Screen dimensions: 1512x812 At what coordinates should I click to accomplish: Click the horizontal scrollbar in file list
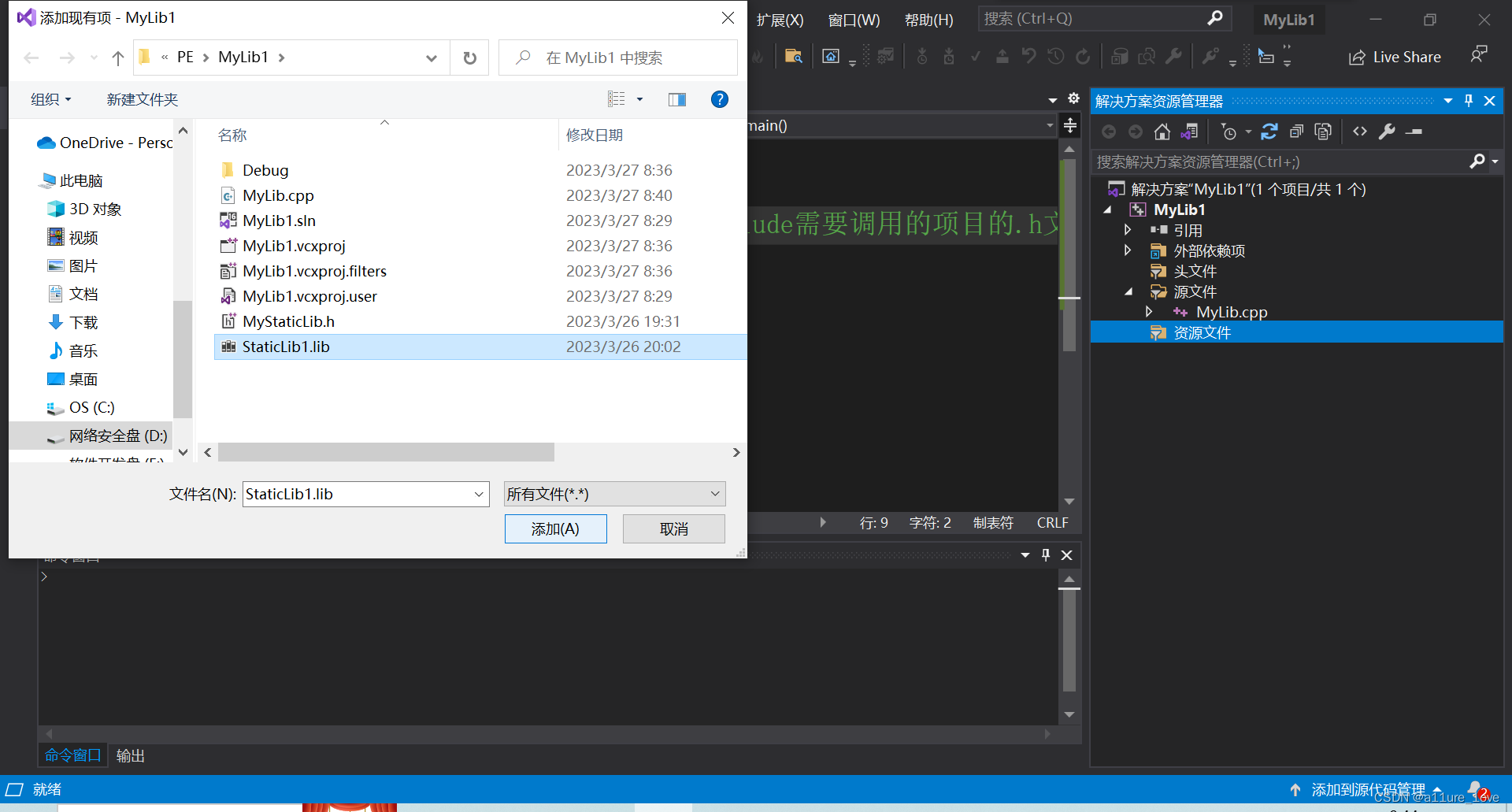(x=386, y=452)
